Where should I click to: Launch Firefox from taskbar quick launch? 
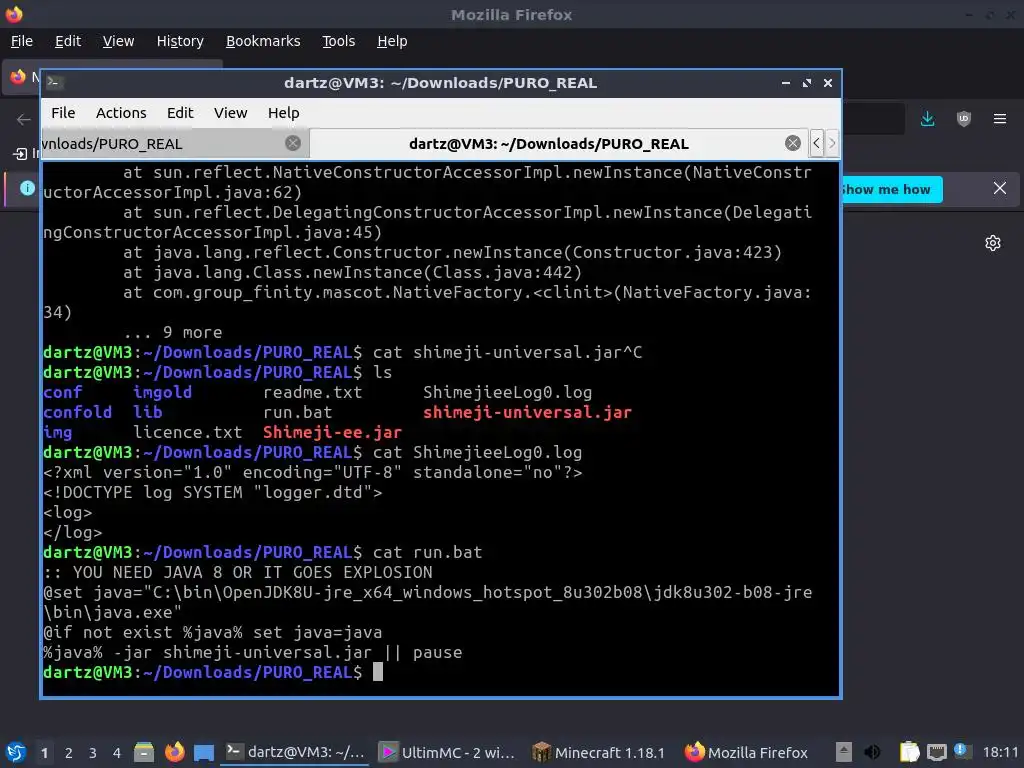pyautogui.click(x=174, y=752)
